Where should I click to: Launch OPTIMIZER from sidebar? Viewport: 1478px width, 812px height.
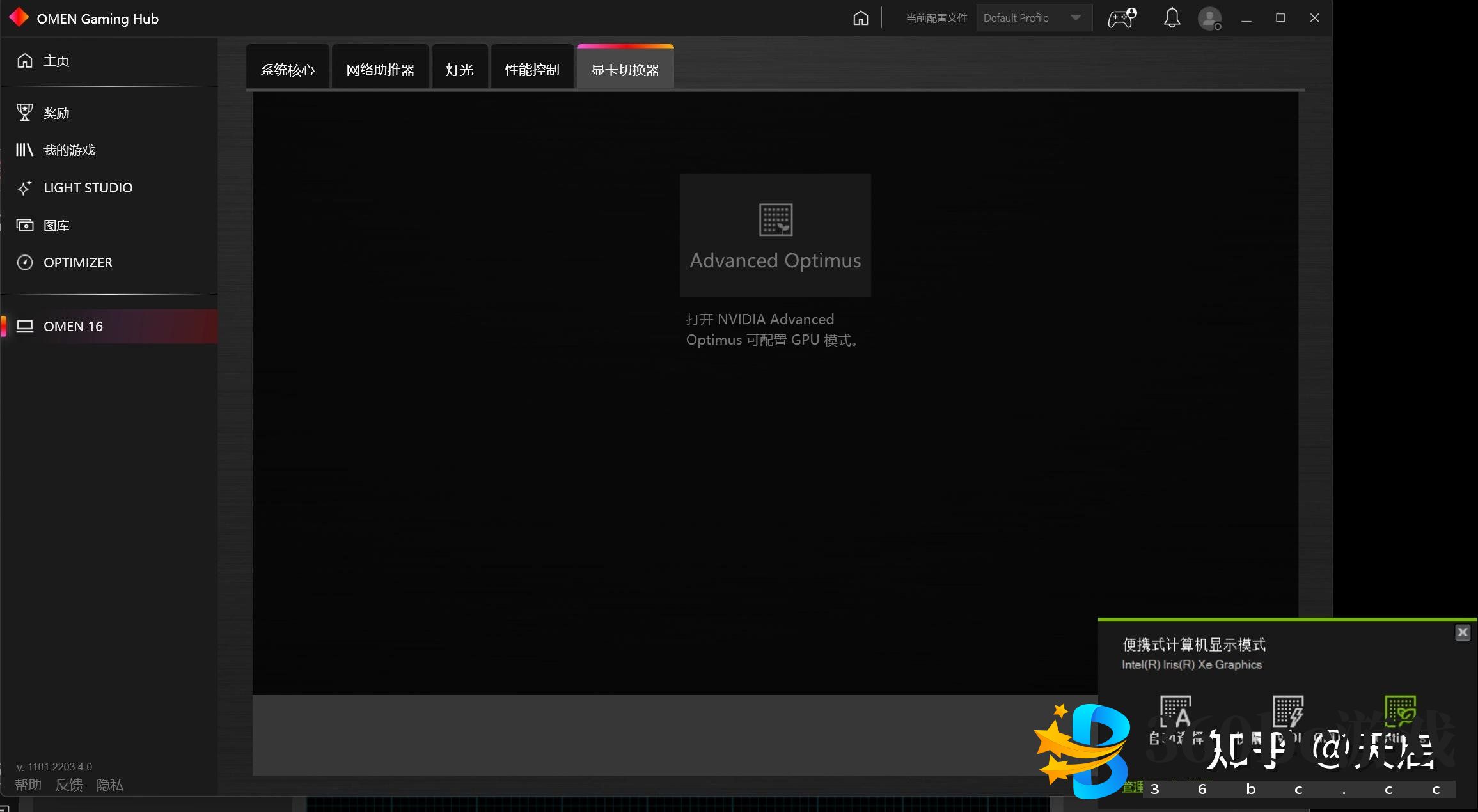coord(77,263)
